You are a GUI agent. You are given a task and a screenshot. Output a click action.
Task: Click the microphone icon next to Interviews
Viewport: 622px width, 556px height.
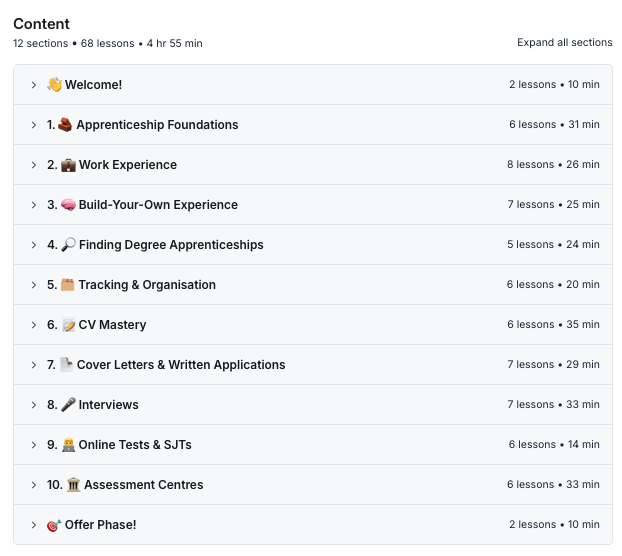tap(68, 405)
